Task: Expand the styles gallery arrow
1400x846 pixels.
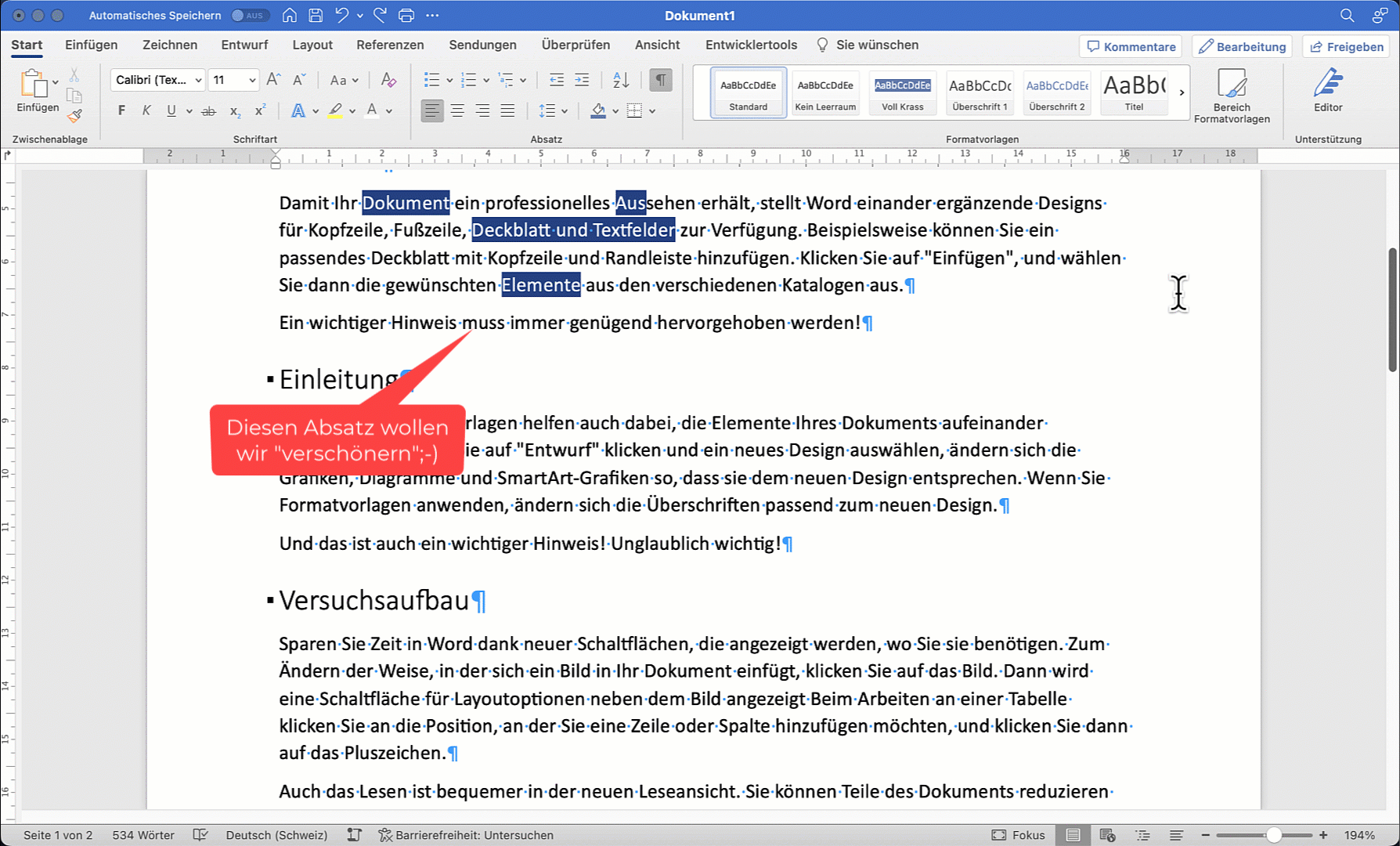Action: pos(1182,92)
